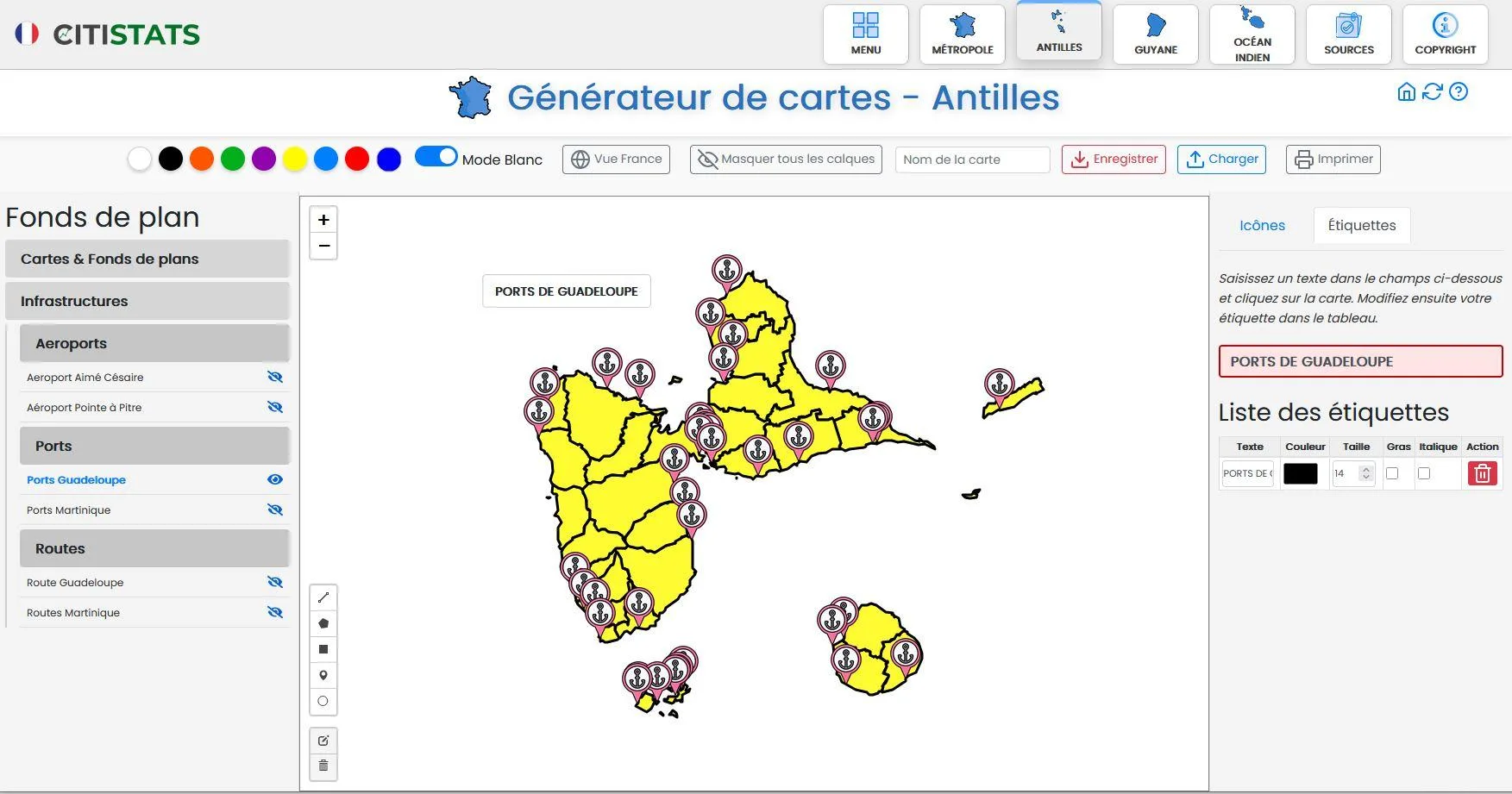This screenshot has width=1512, height=794.
Task: Enable the Italique checkbox
Action: click(x=1424, y=473)
